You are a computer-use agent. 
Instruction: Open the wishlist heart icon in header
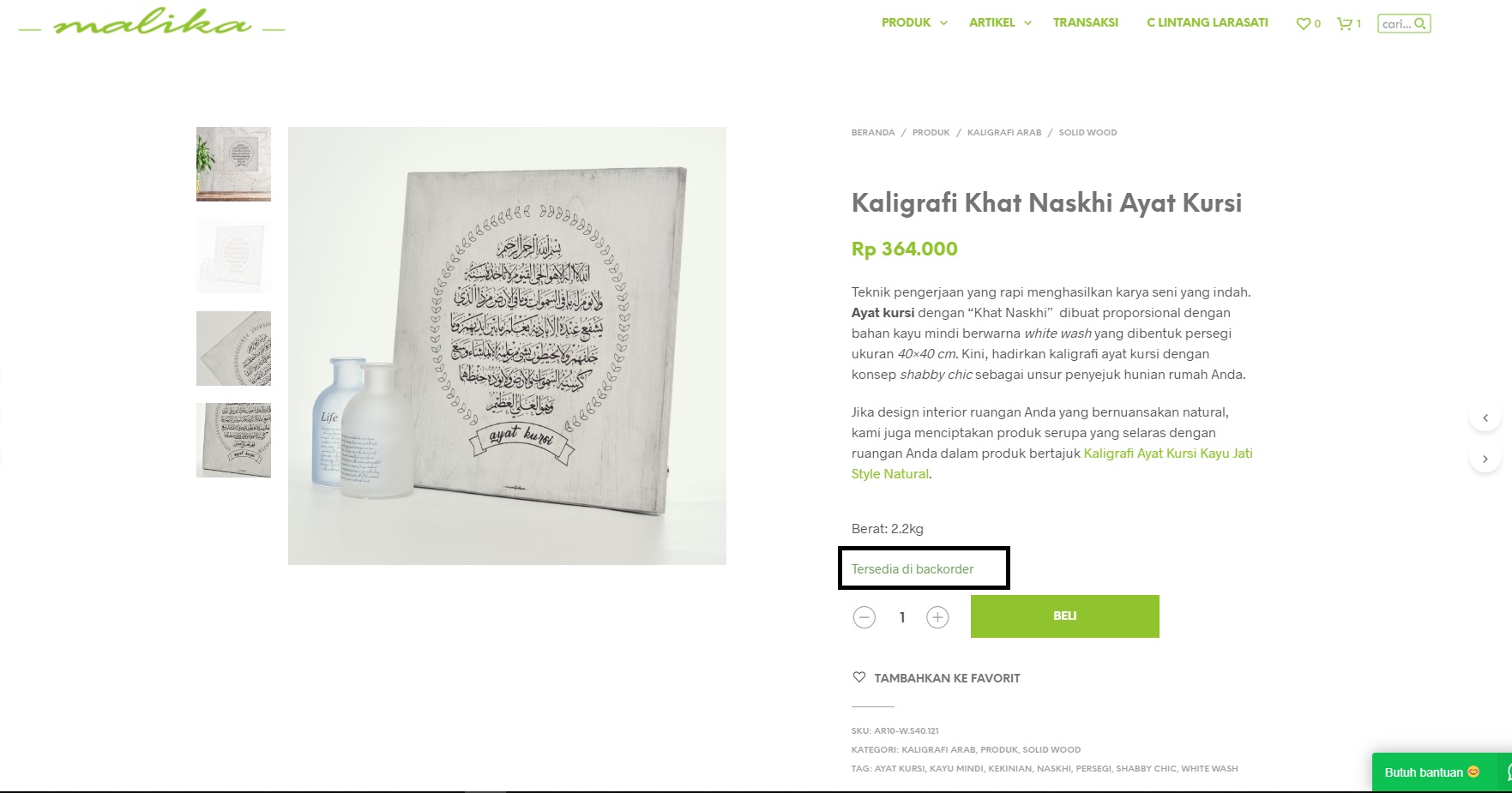click(x=1304, y=24)
